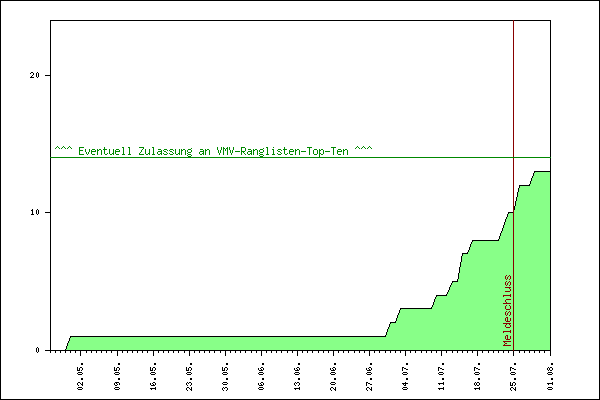Image resolution: width=600 pixels, height=400 pixels.
Task: Click the x-axis date '11.07.'
Action: [x=442, y=377]
